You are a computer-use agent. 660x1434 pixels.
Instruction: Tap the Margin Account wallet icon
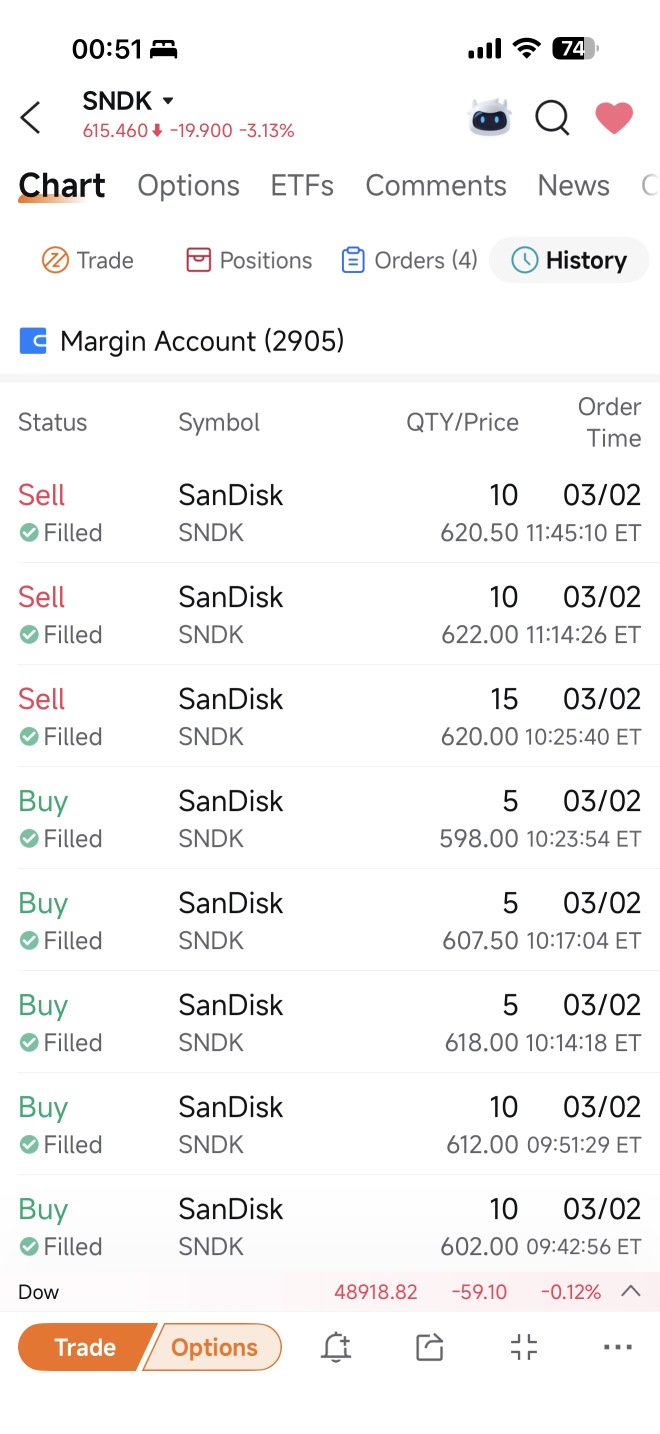pyautogui.click(x=33, y=341)
